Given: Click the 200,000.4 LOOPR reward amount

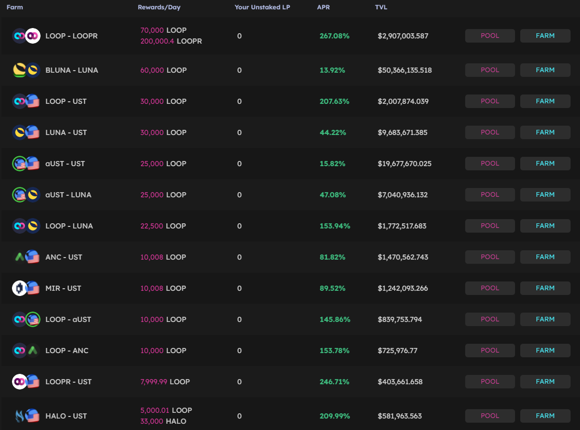Looking at the screenshot, I should tap(171, 41).
